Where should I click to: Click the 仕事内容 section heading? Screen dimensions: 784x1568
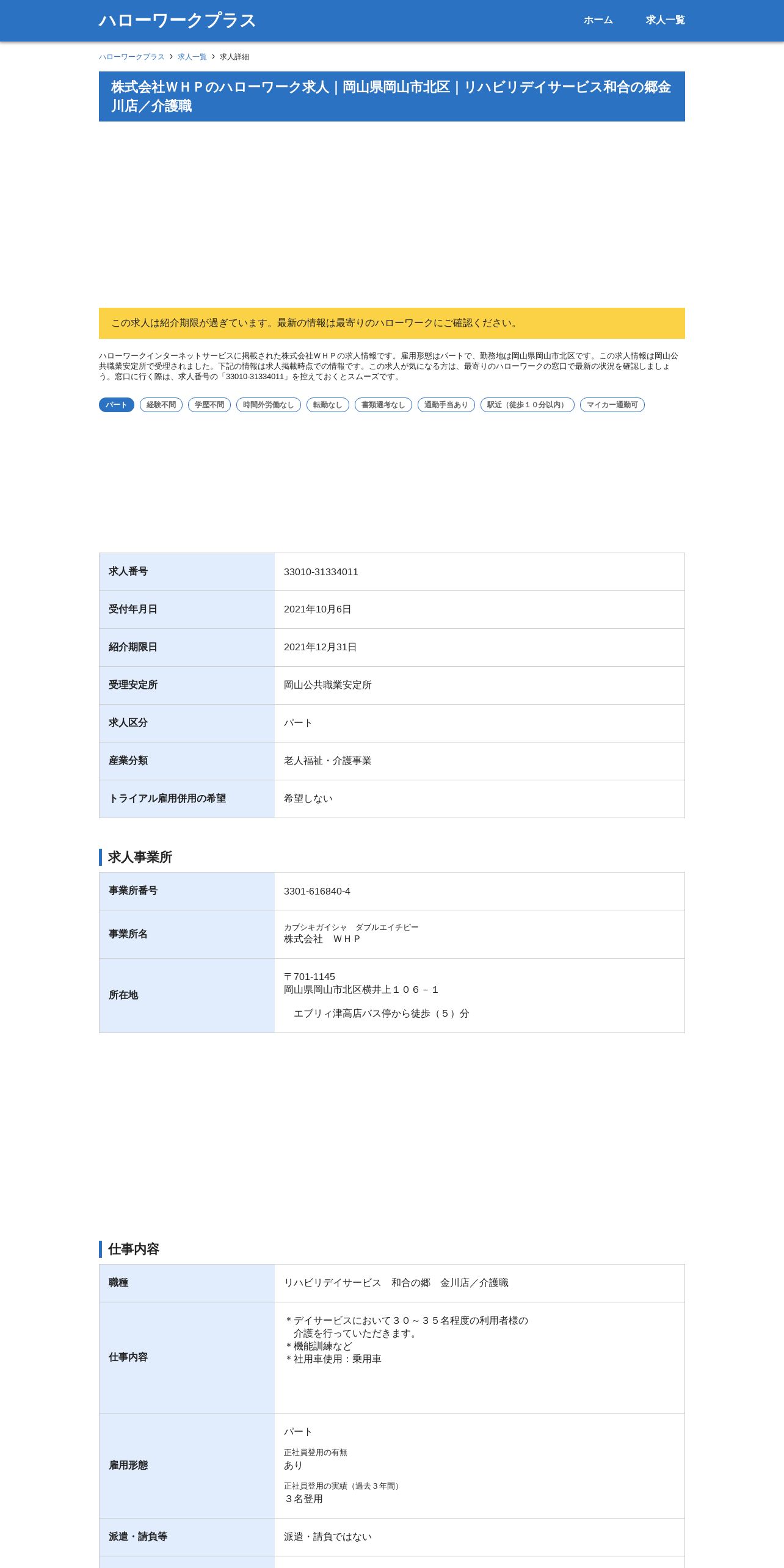pos(134,1249)
